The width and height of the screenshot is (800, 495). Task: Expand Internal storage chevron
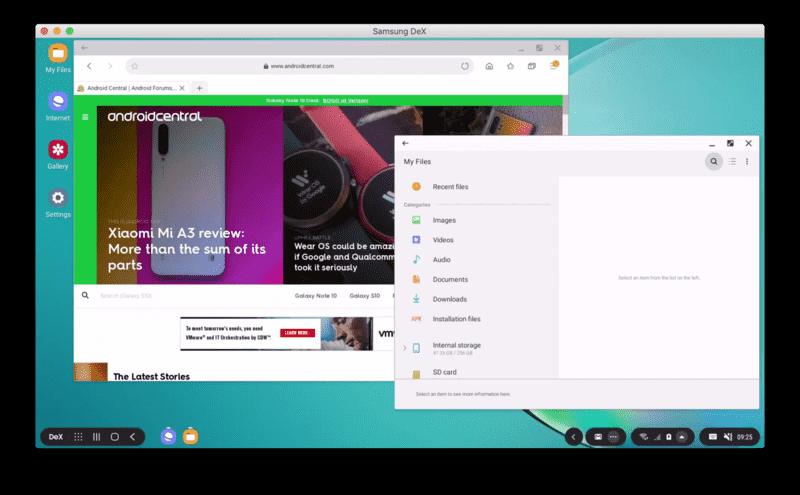tap(405, 348)
